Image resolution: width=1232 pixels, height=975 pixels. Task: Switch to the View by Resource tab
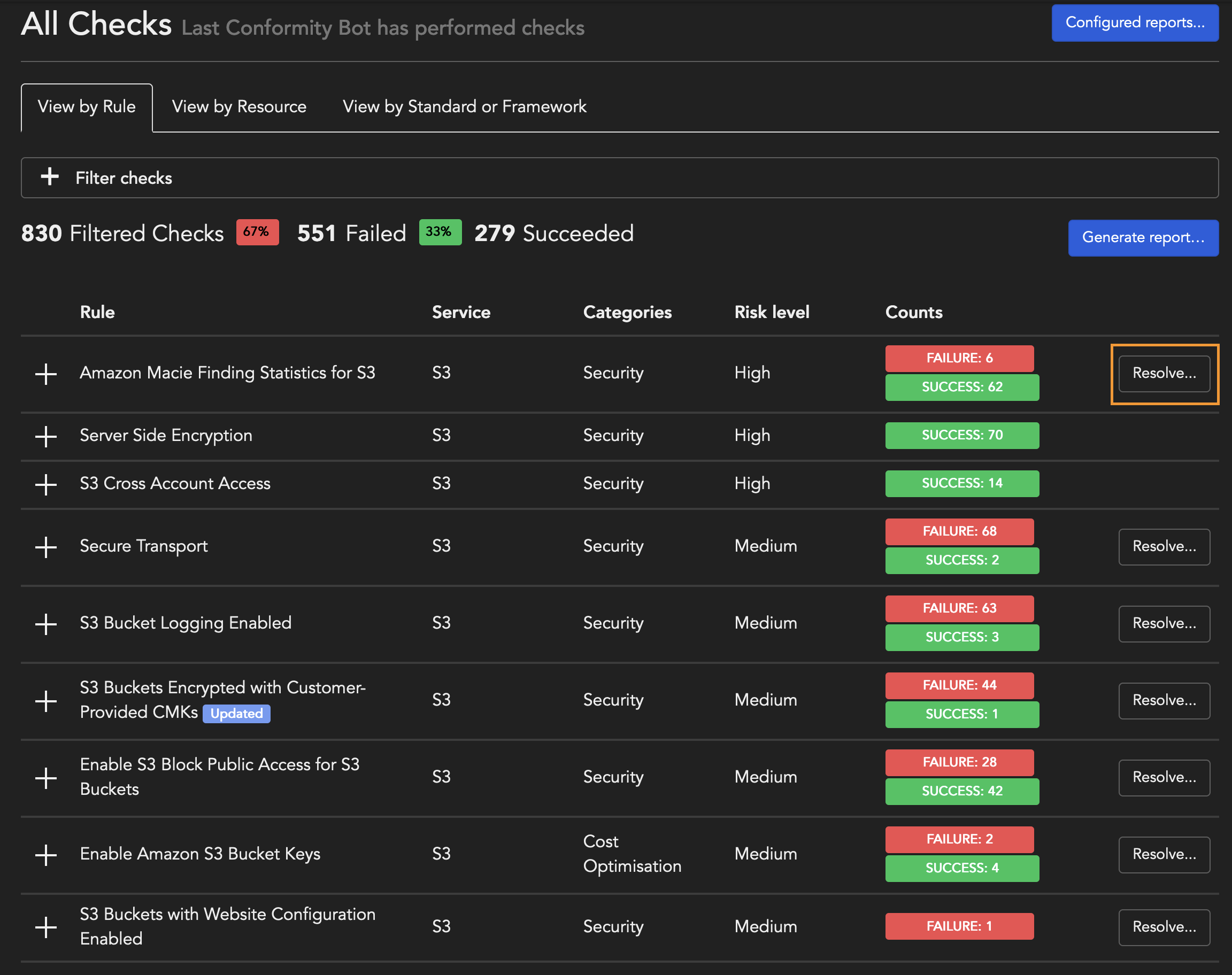tap(238, 106)
